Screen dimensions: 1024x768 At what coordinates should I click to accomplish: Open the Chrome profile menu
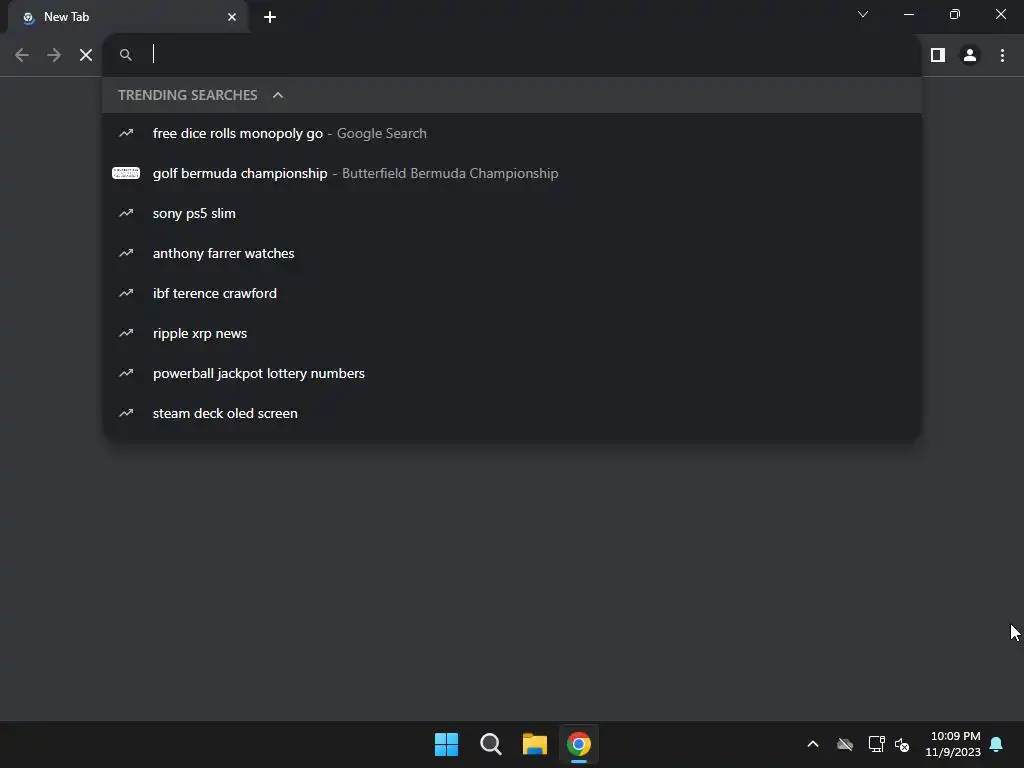[x=970, y=56]
